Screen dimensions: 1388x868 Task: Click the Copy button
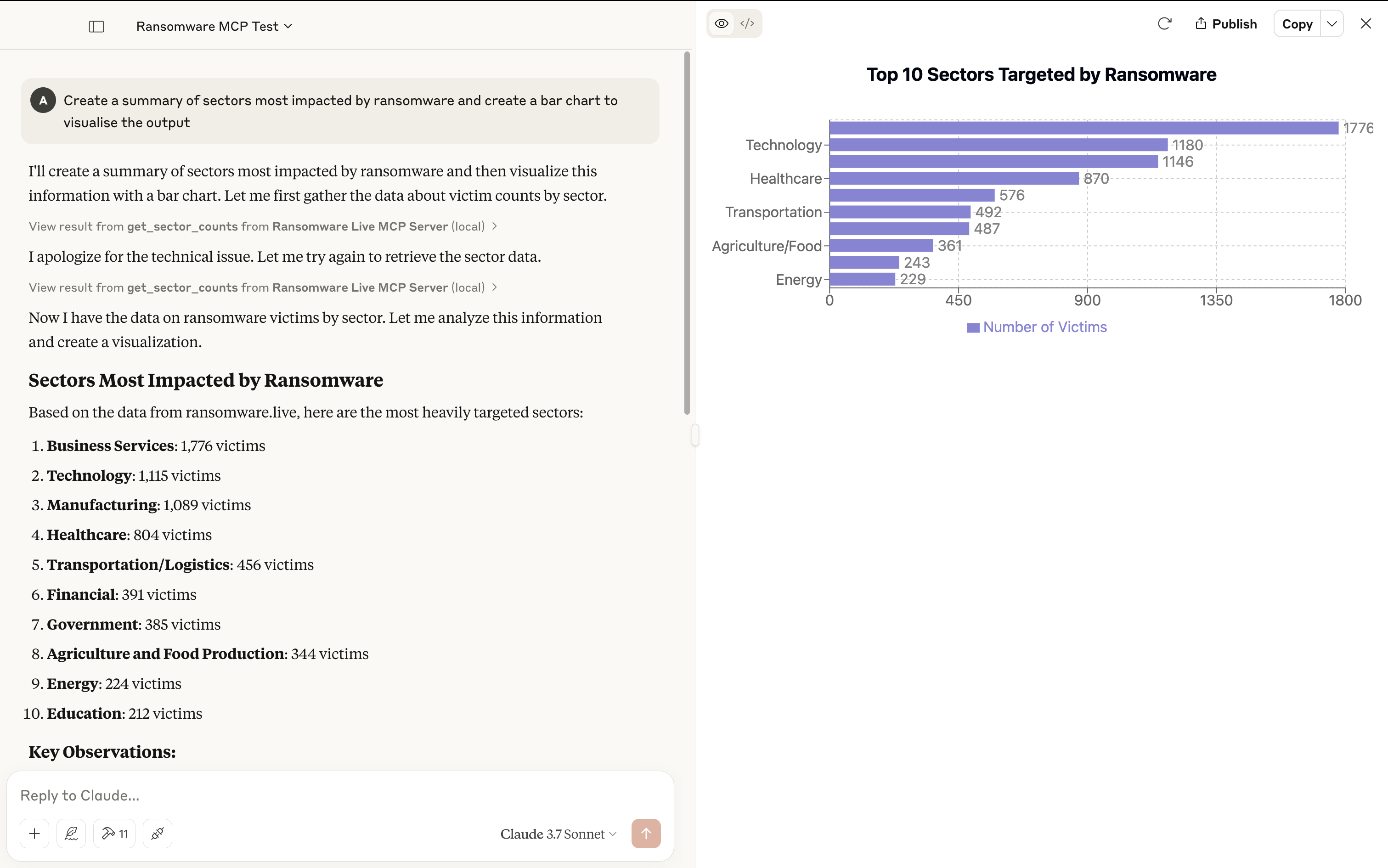coord(1297,23)
